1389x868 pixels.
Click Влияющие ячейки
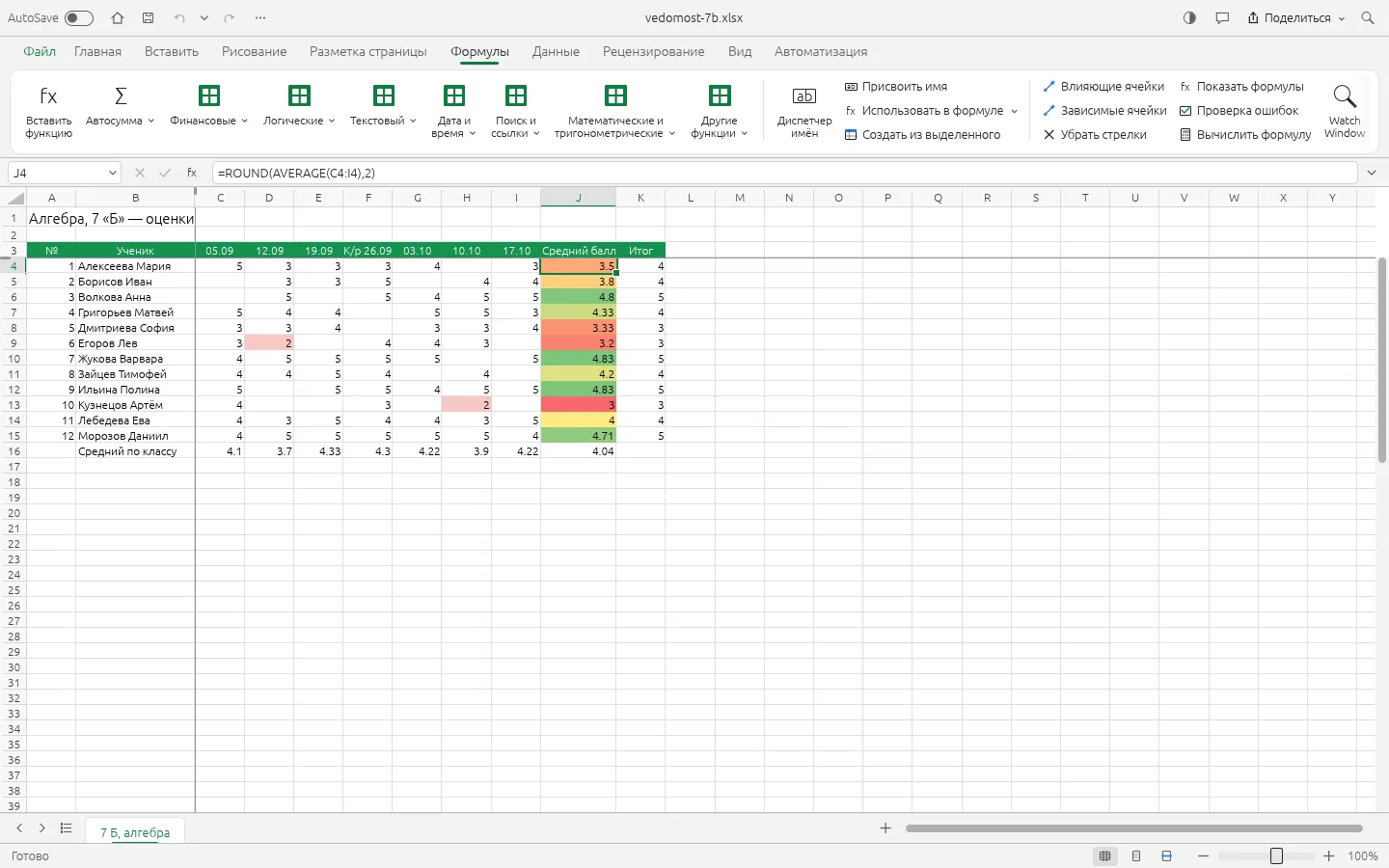pyautogui.click(x=1103, y=87)
